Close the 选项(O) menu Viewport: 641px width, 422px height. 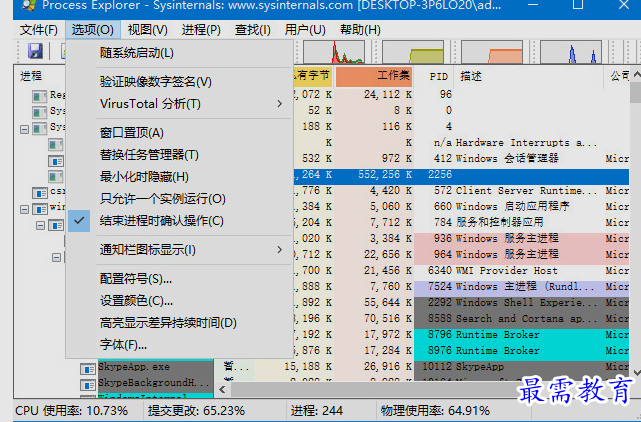93,30
